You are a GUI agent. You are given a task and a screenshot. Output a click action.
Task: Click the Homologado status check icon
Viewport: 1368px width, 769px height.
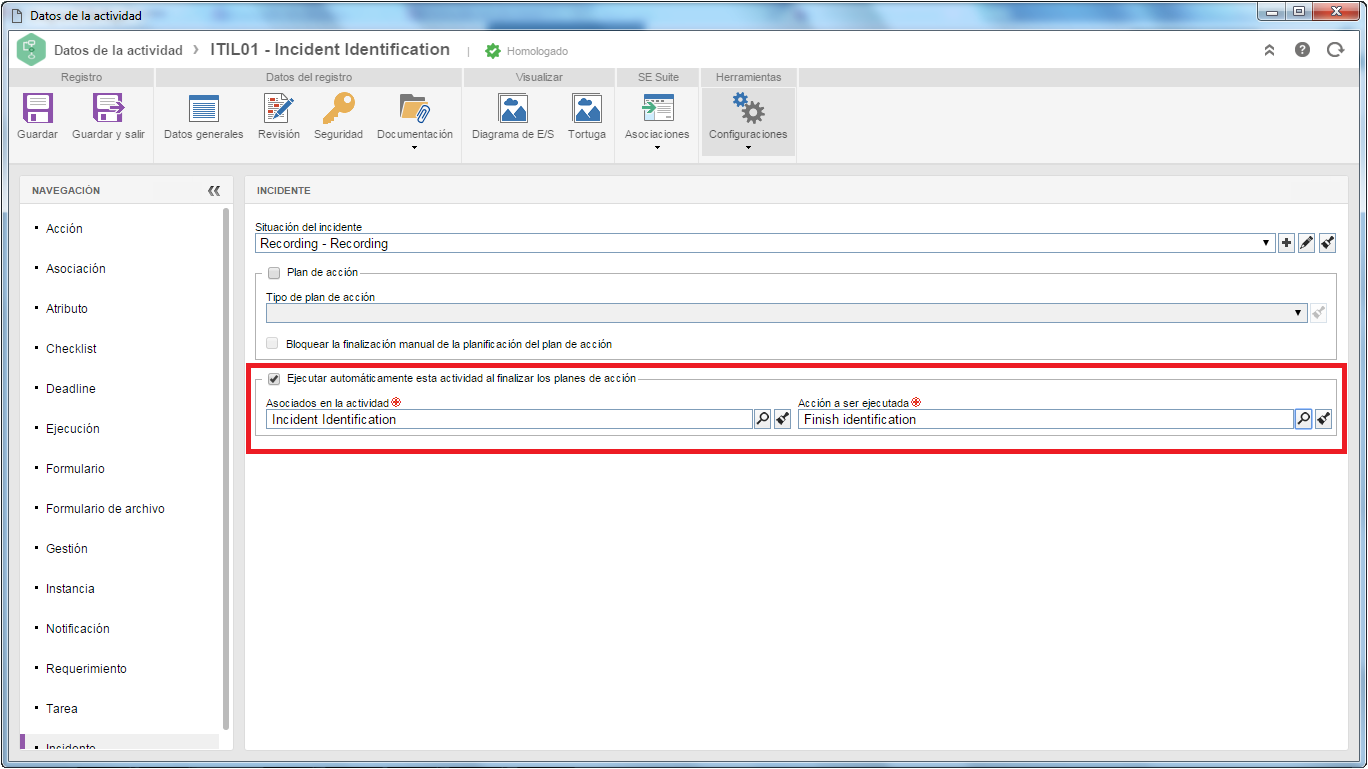point(493,51)
